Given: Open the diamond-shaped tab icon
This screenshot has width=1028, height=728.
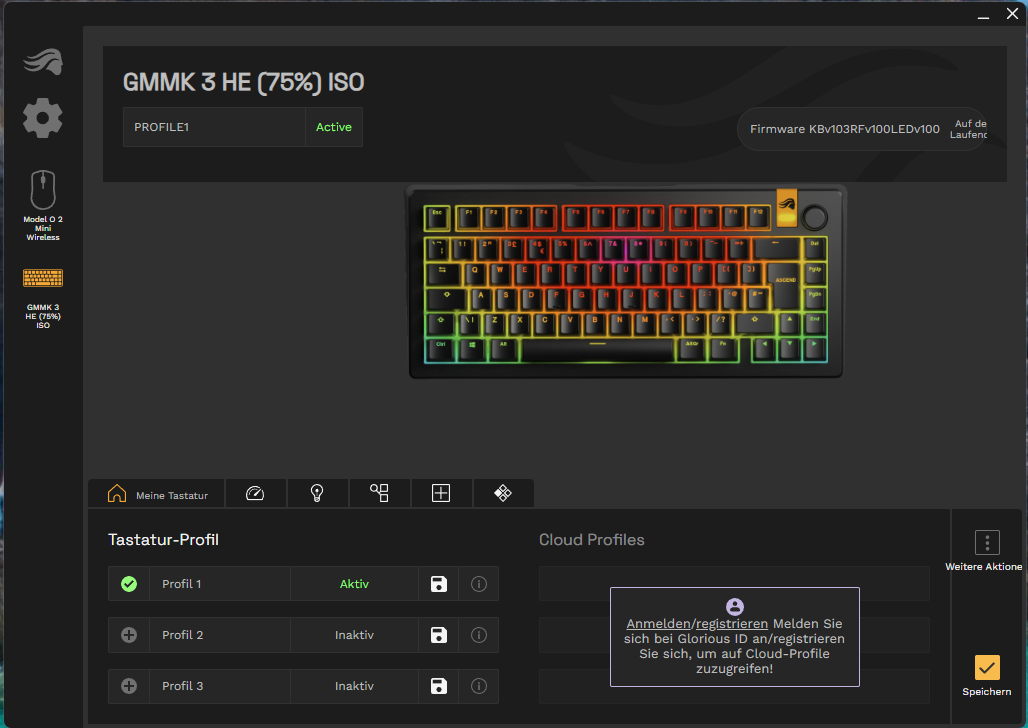Looking at the screenshot, I should [x=503, y=493].
